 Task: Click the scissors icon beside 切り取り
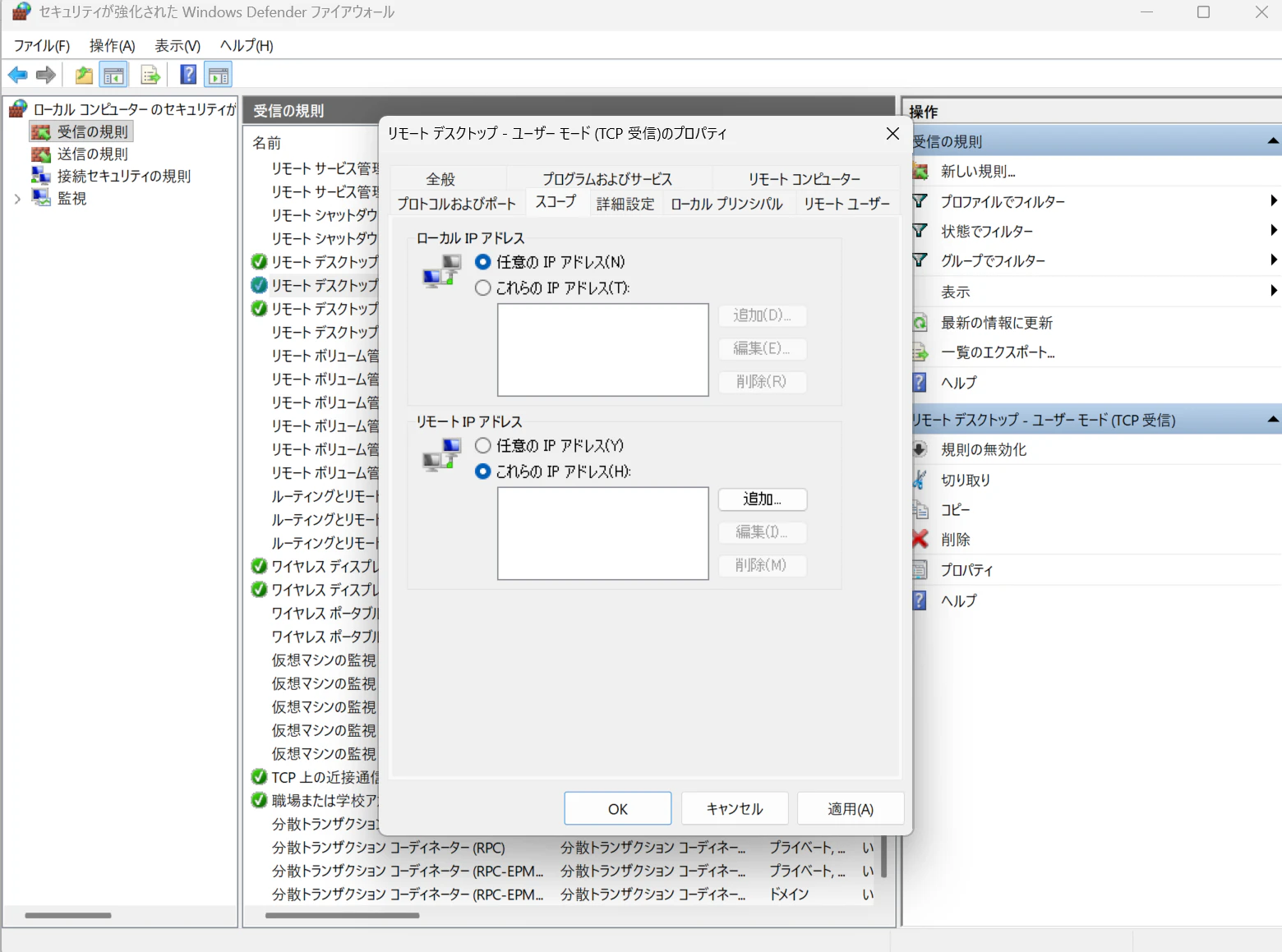click(x=920, y=480)
